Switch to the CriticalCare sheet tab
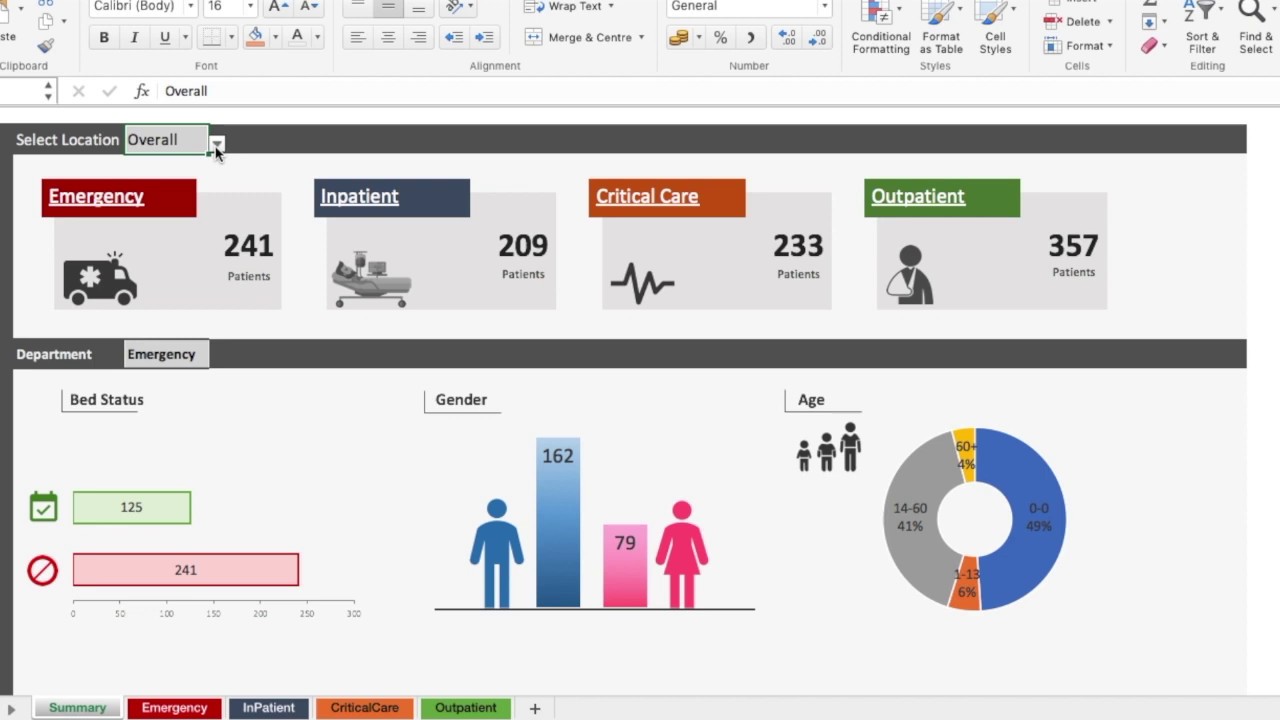 [364, 708]
